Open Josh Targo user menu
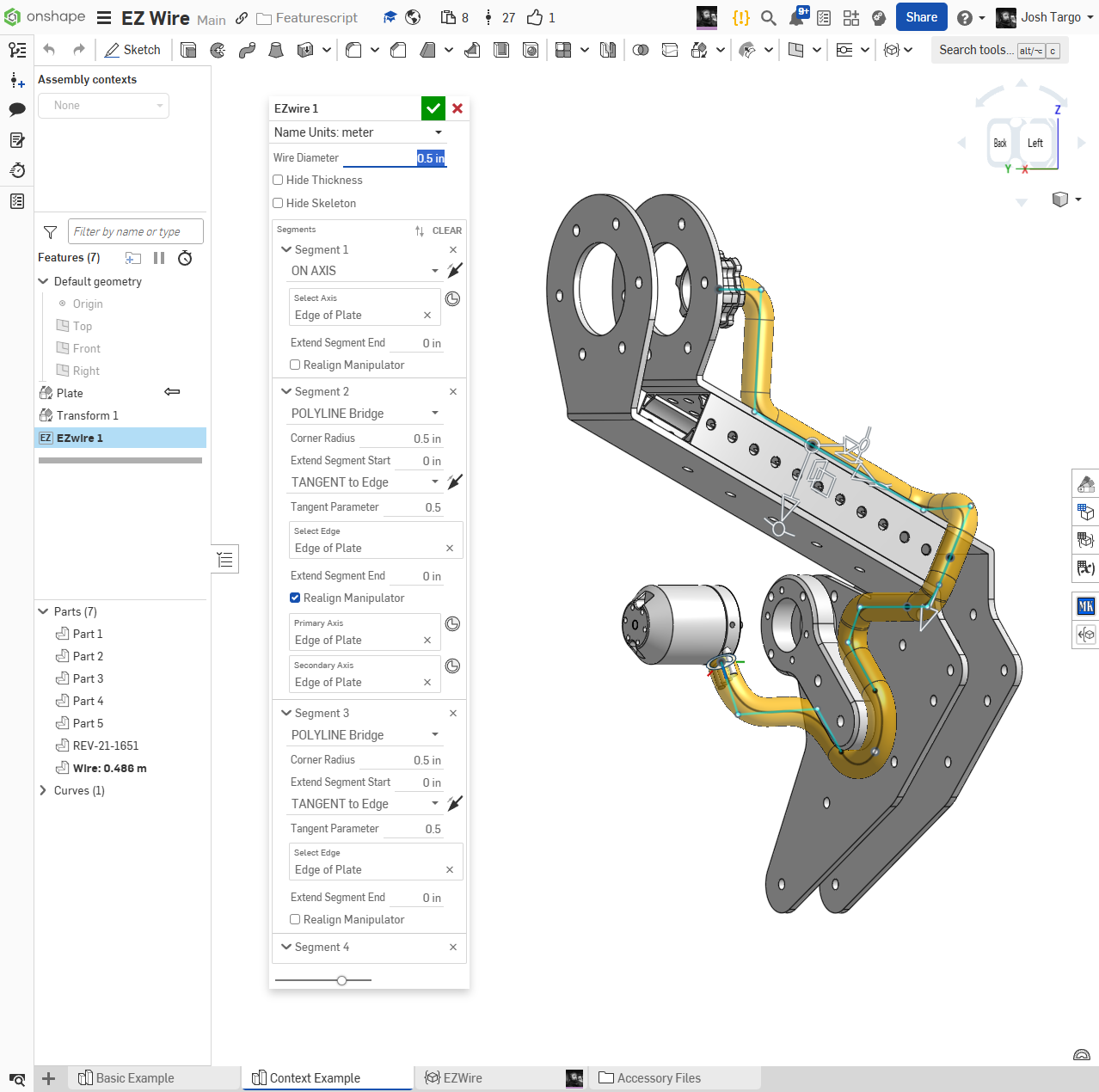The height and width of the screenshot is (1092, 1099). point(1044,17)
